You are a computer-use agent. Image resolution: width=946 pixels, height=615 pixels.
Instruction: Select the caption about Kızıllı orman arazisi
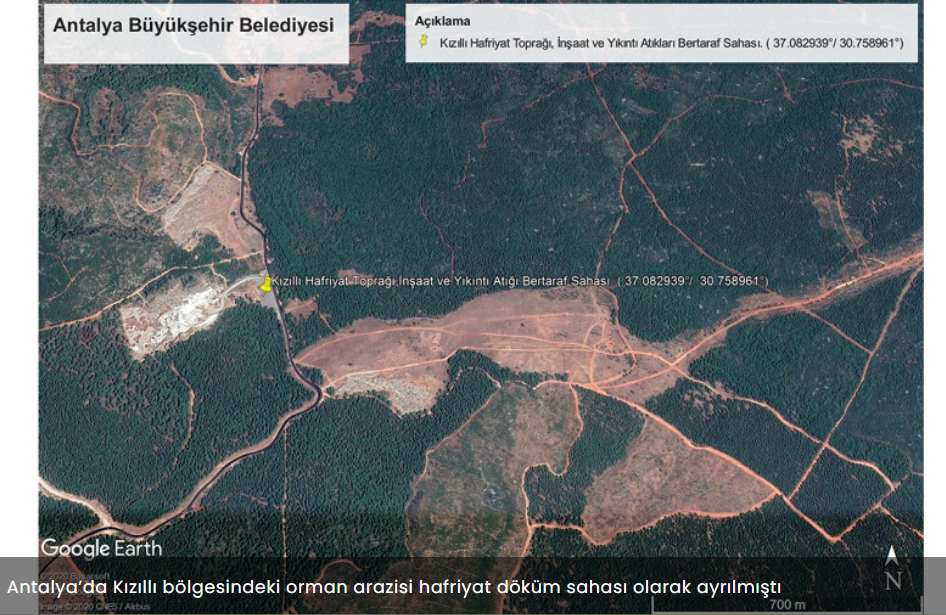click(x=394, y=587)
